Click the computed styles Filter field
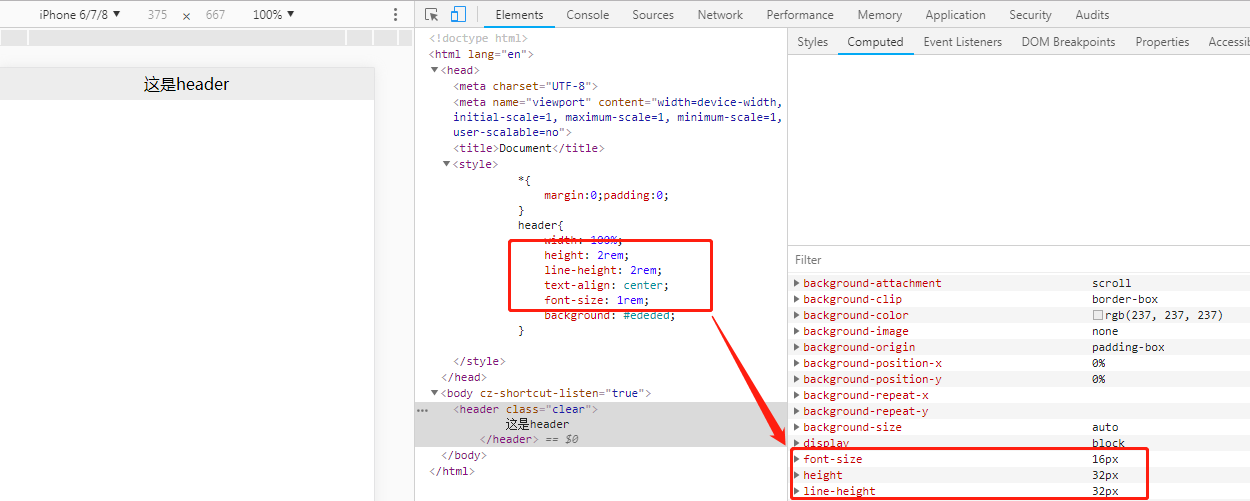The height and width of the screenshot is (501, 1250). (x=1018, y=260)
